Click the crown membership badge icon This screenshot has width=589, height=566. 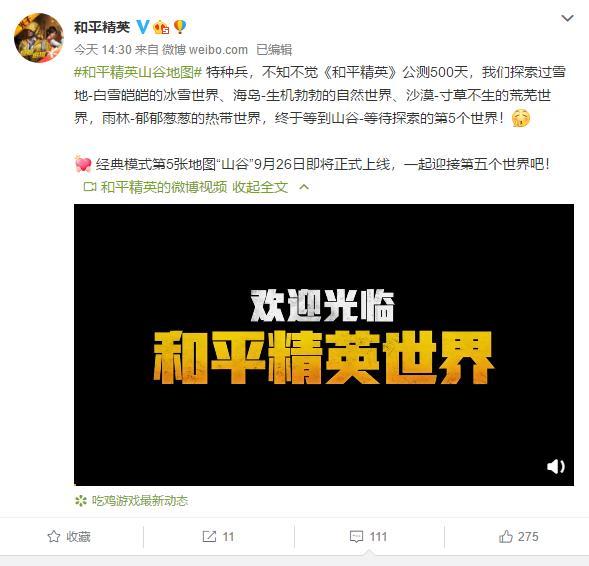pos(162,27)
